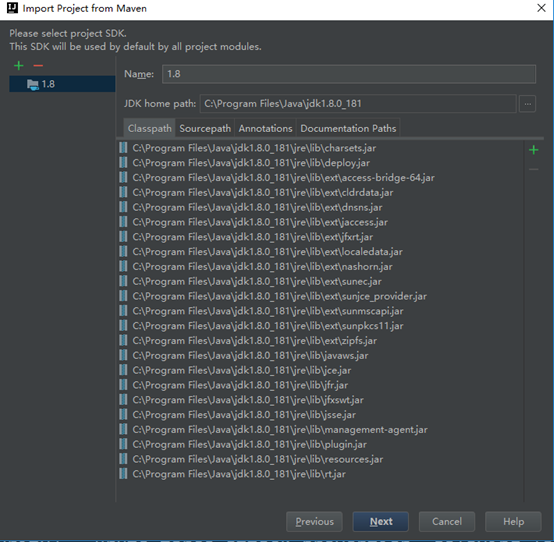The image size is (554, 542).
Task: Click the jar icon beside charsets.jar
Action: [123, 148]
